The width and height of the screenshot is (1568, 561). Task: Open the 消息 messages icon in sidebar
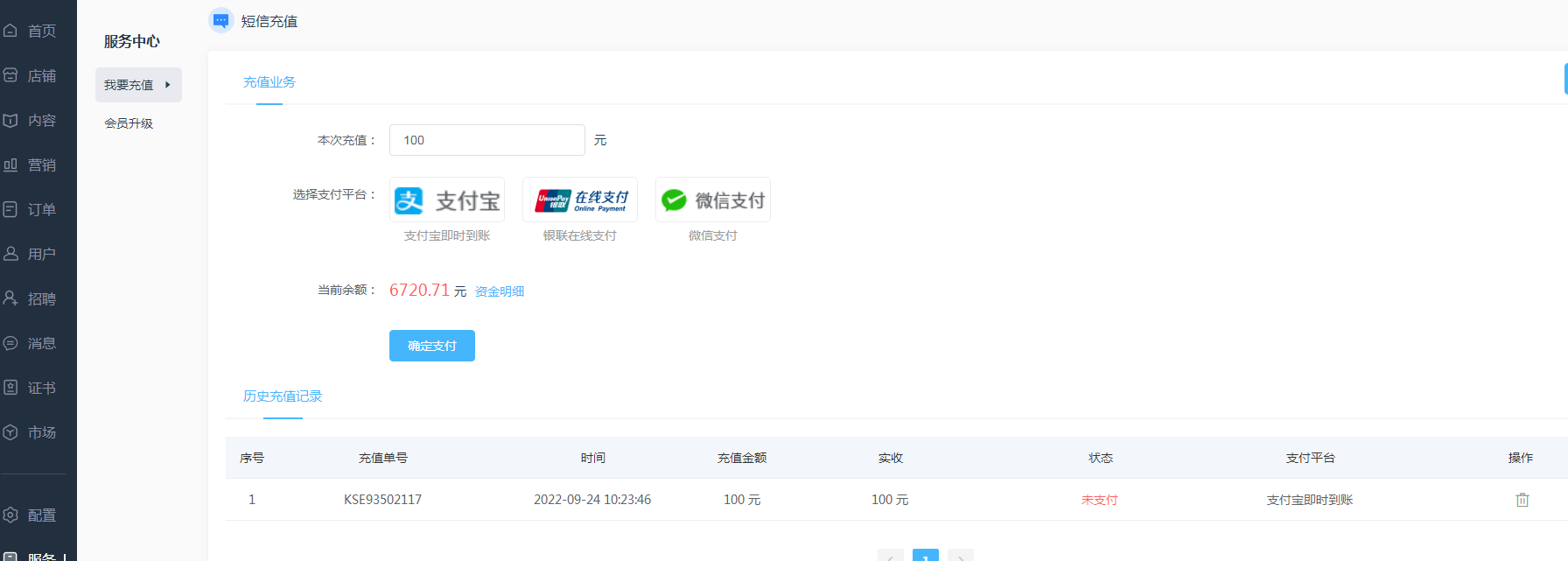pos(10,343)
